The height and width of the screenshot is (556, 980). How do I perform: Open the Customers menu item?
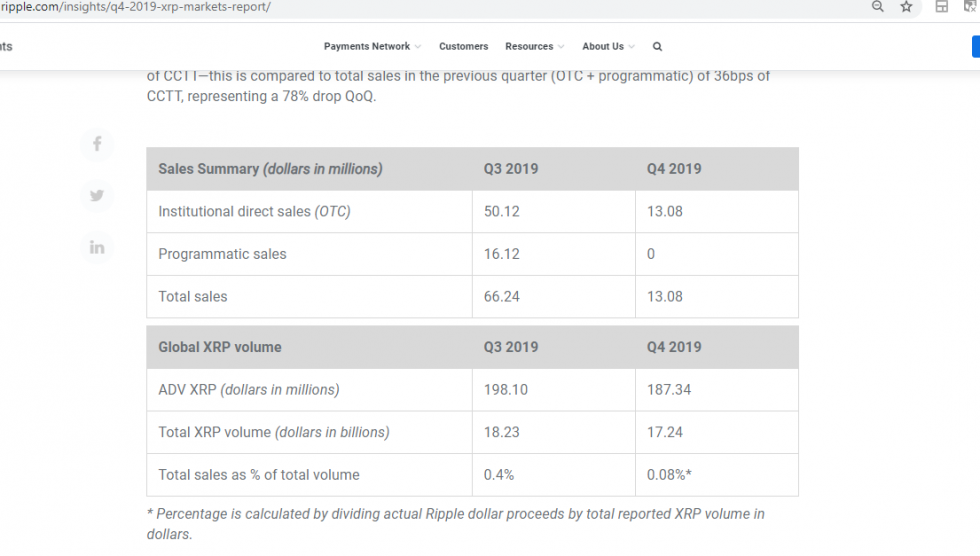[x=463, y=47]
